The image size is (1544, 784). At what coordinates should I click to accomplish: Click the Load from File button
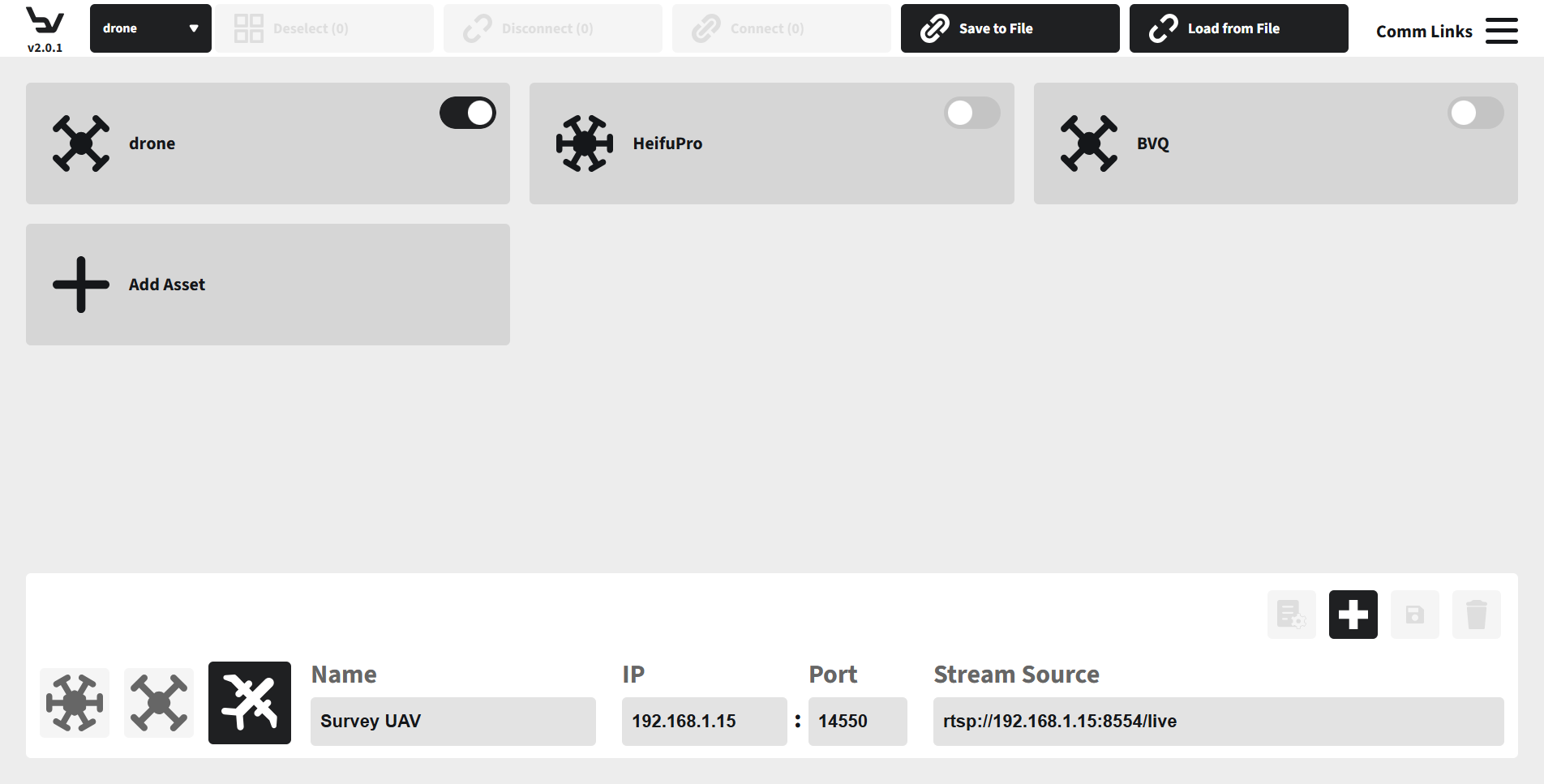tap(1238, 28)
